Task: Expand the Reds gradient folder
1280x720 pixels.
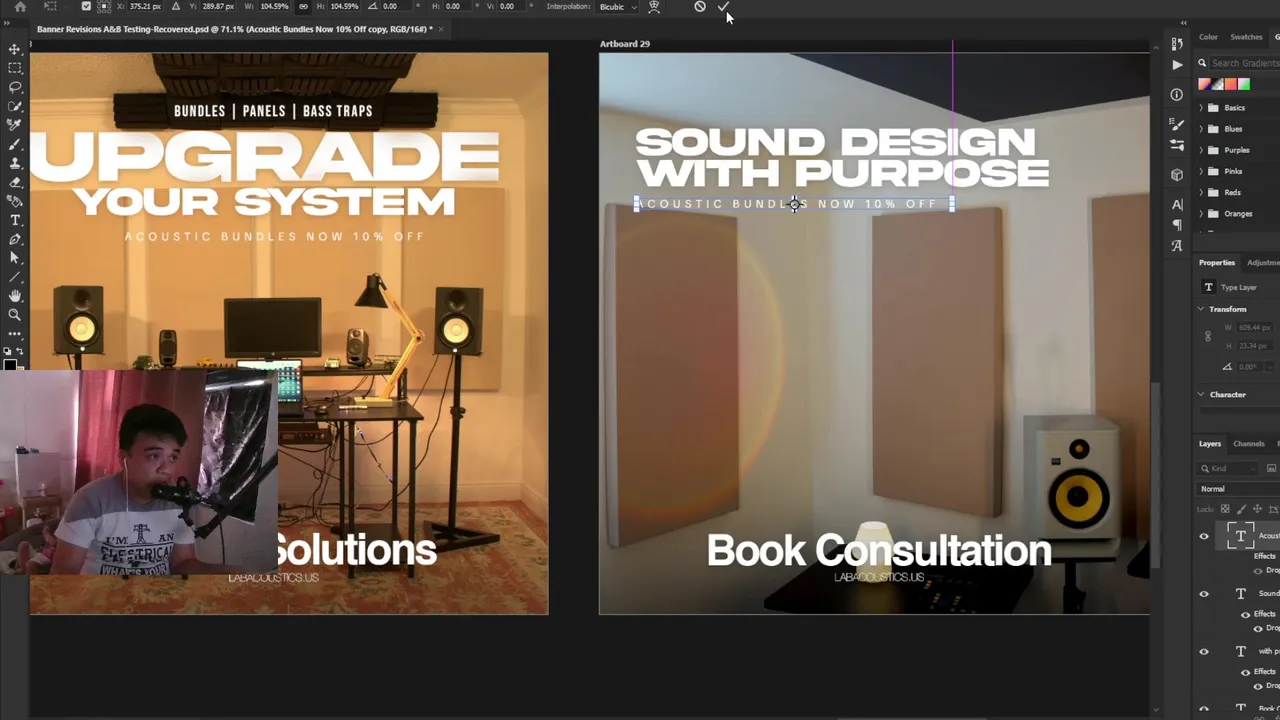Action: [x=1201, y=192]
